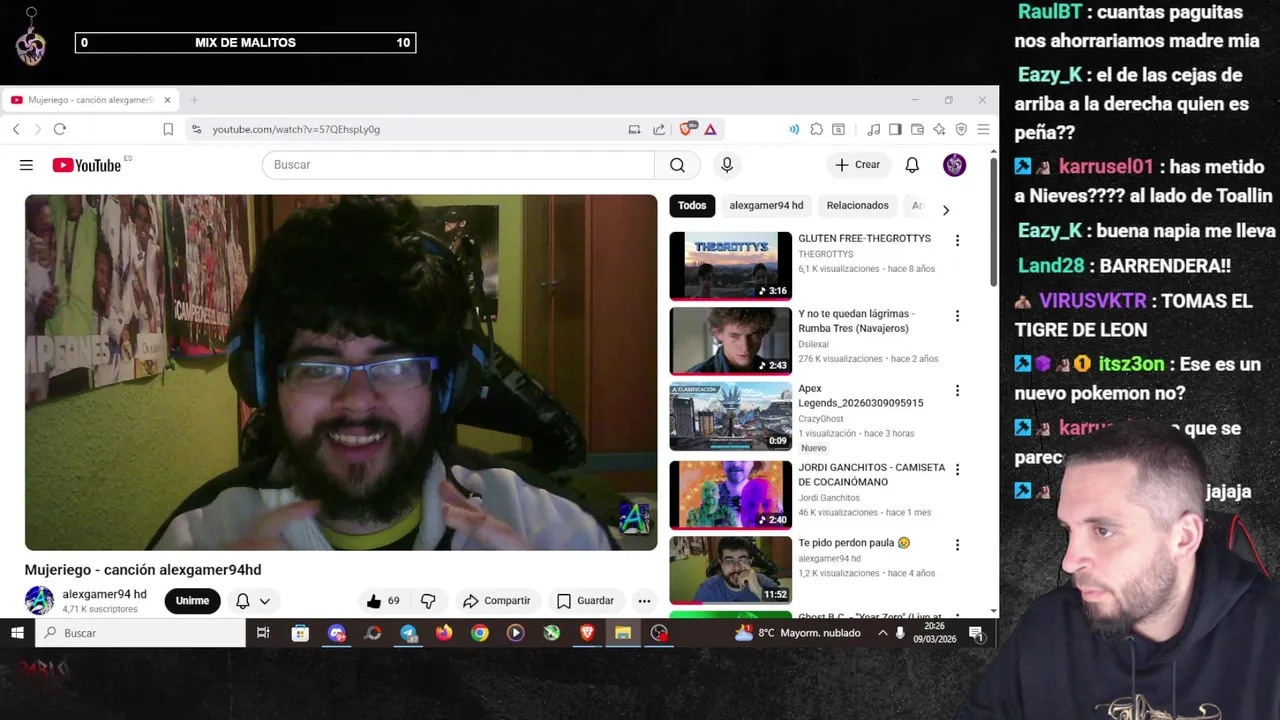Open options for Rumba Tres video

pyautogui.click(x=957, y=316)
